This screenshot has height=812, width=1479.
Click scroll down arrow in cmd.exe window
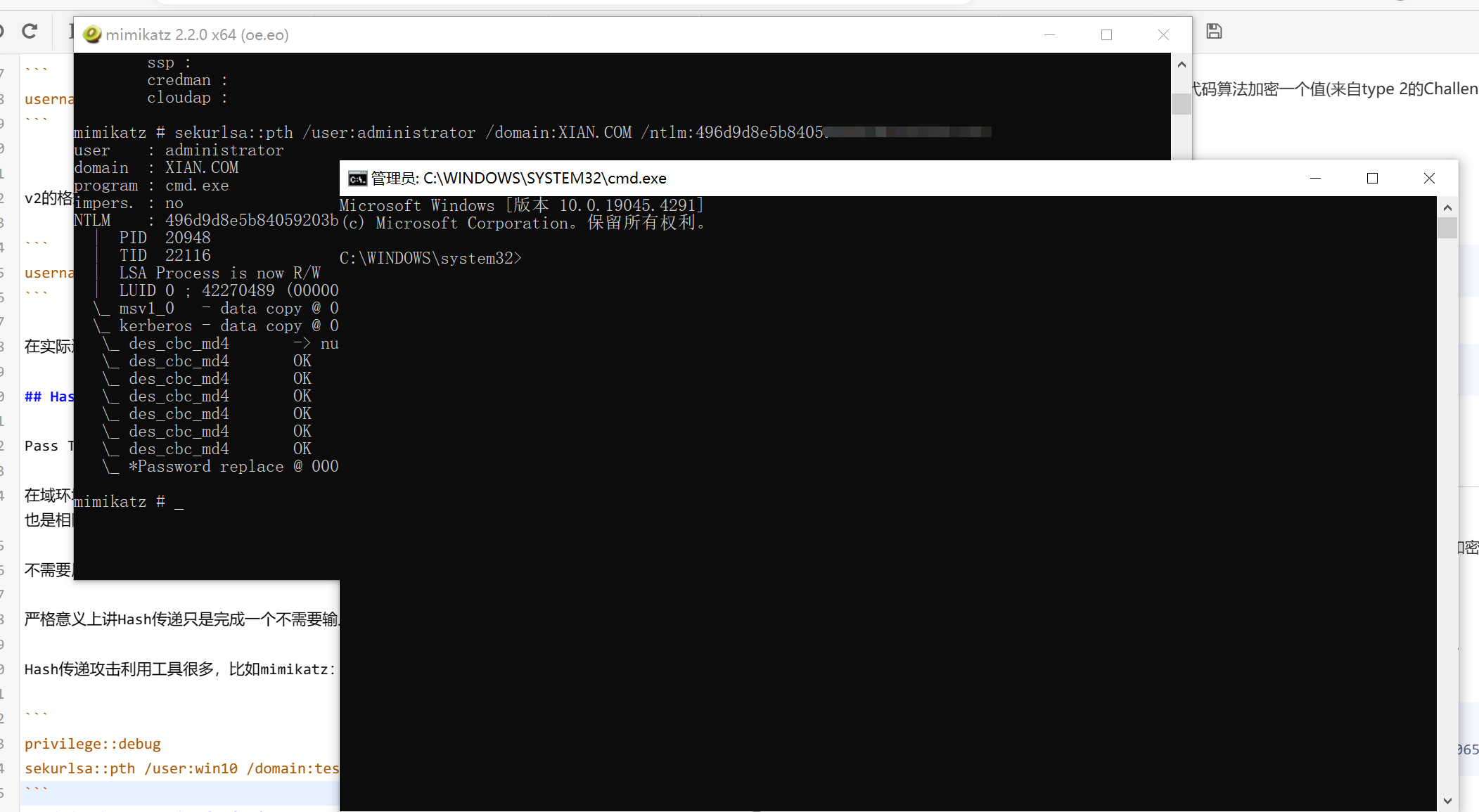point(1447,800)
